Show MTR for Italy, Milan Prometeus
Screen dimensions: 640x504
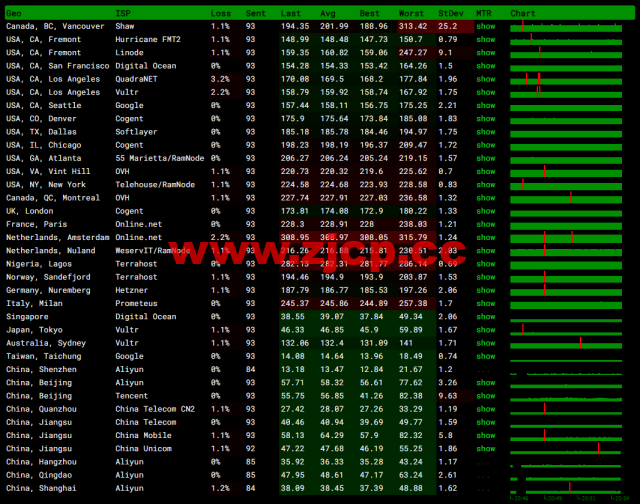click(x=486, y=304)
